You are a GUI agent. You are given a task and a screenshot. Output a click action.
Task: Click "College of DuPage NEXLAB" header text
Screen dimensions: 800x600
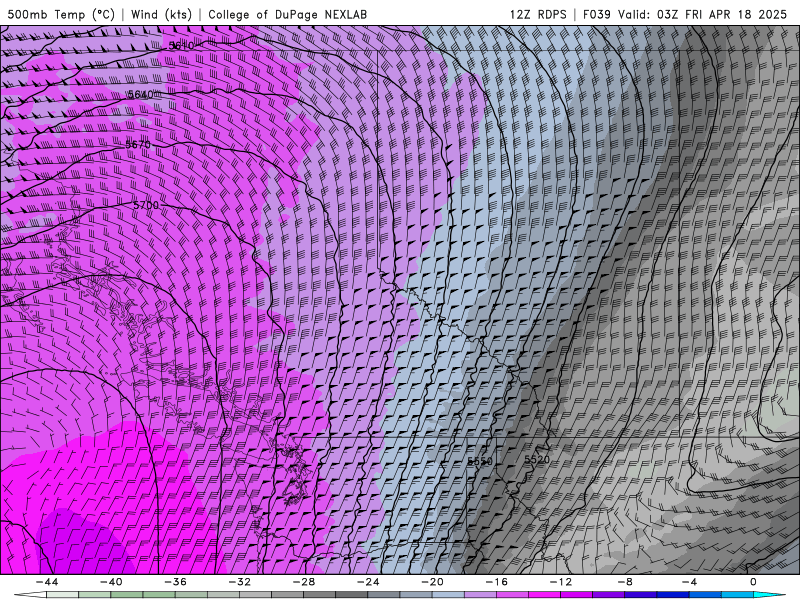[287, 14]
